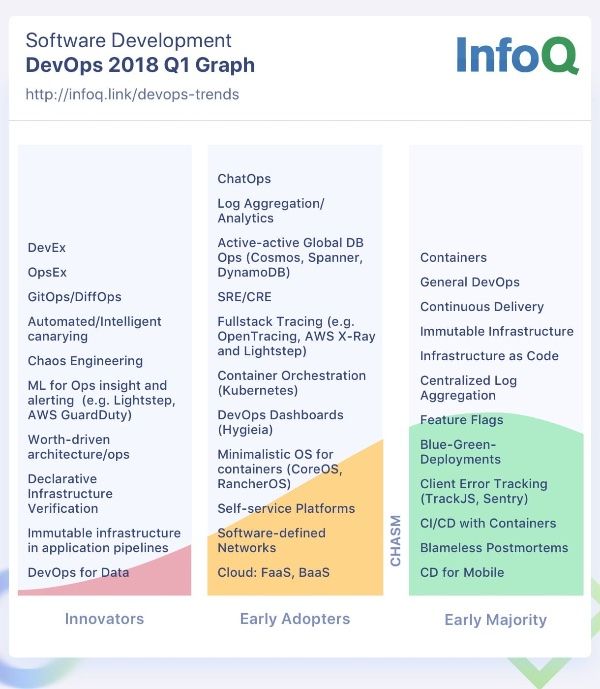This screenshot has width=600, height=689.
Task: Select Worth-driven architecture/ops entry
Action: point(79,447)
